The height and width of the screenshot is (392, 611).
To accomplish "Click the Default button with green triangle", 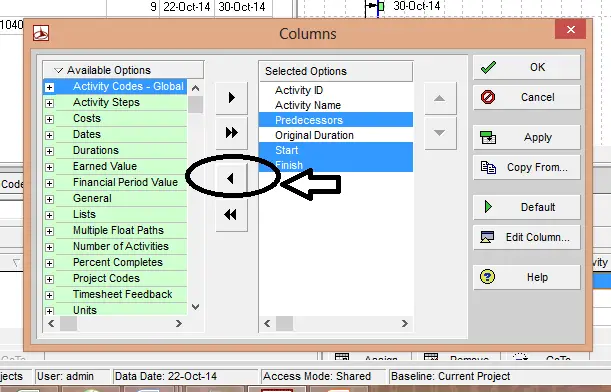I will coord(526,207).
